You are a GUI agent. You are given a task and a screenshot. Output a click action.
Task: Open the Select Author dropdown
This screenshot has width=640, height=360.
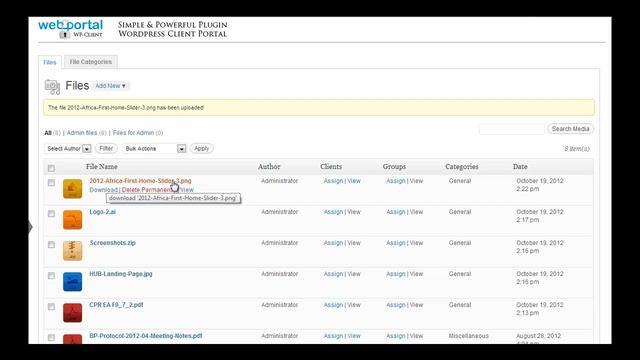tap(68, 149)
